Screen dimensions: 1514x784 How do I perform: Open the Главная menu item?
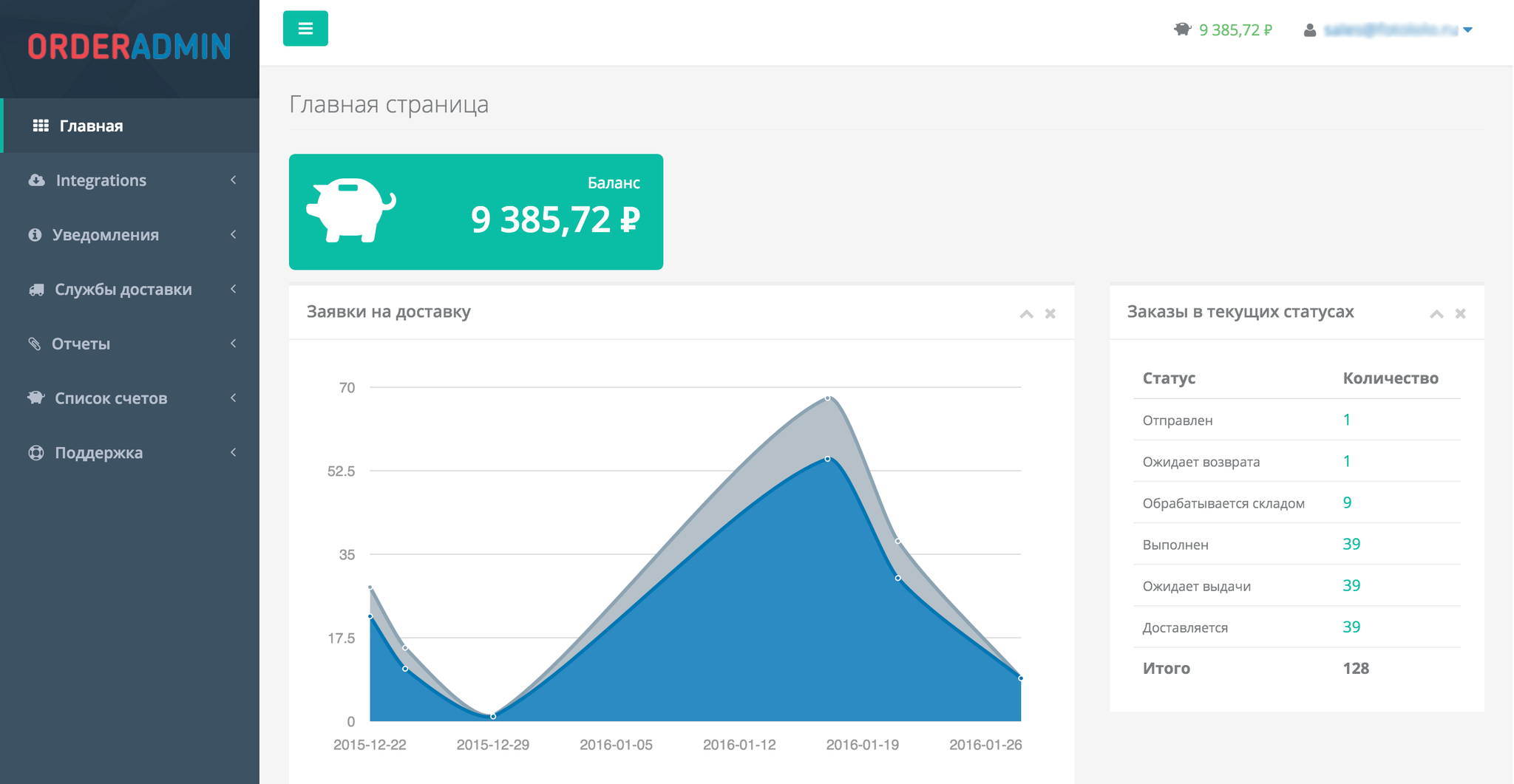point(91,126)
